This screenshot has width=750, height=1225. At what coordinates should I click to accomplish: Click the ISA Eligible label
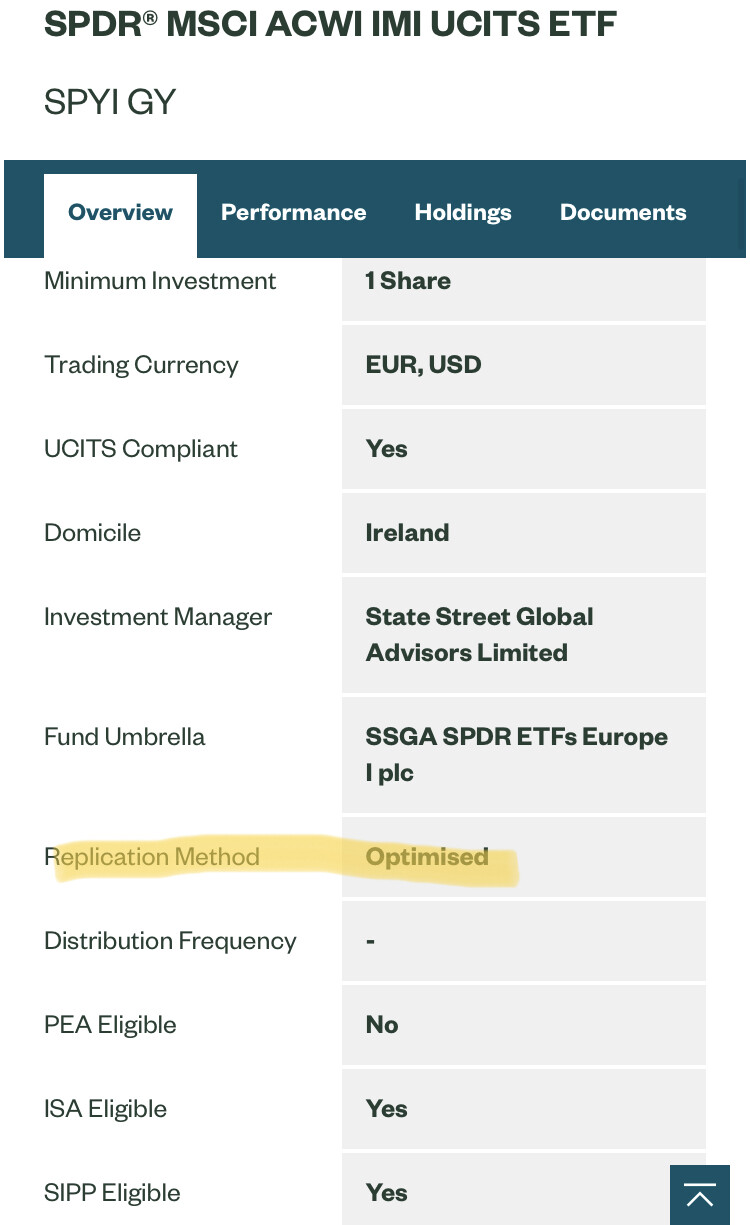[x=105, y=1109]
